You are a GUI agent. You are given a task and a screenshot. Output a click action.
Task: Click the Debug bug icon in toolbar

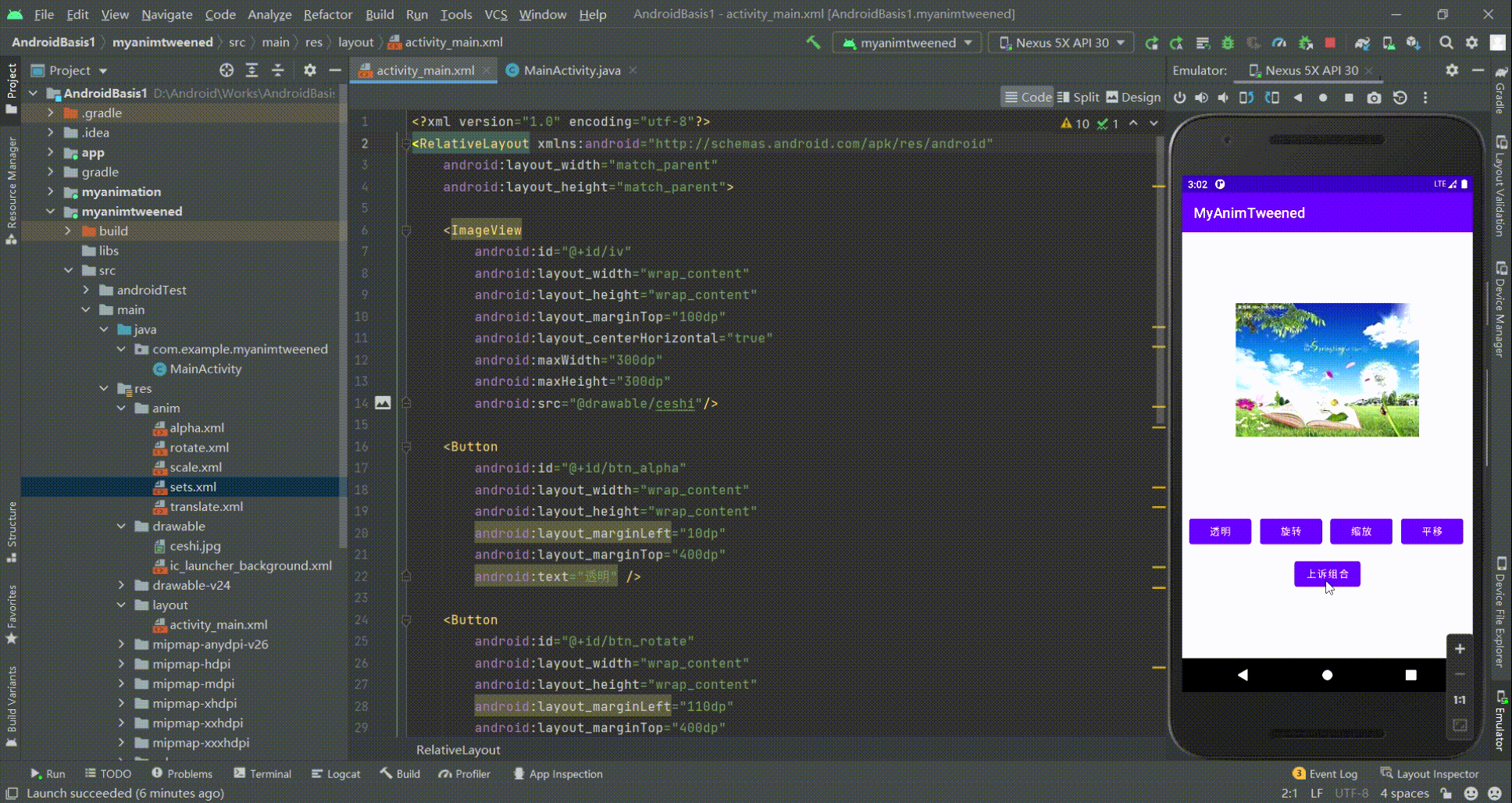[1228, 43]
